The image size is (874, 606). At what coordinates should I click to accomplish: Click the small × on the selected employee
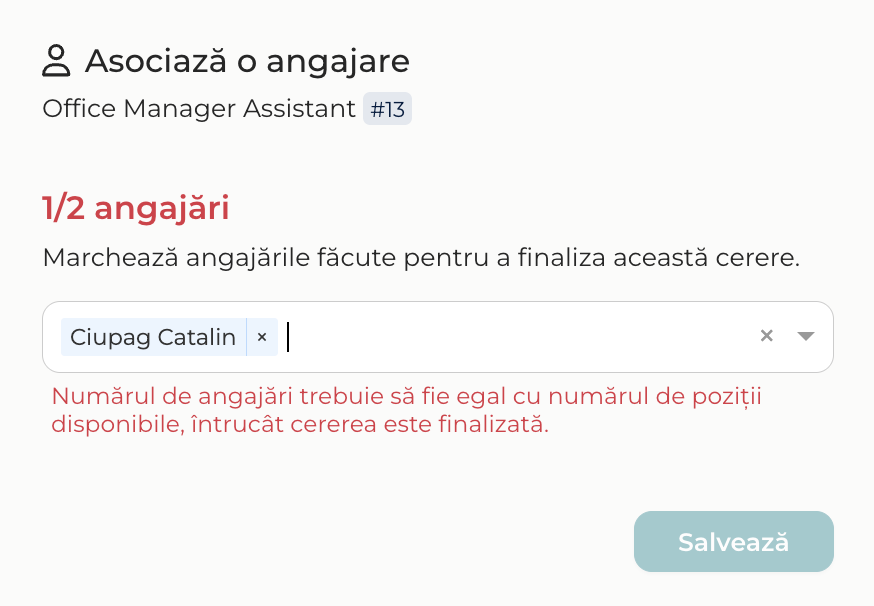pyautogui.click(x=262, y=337)
